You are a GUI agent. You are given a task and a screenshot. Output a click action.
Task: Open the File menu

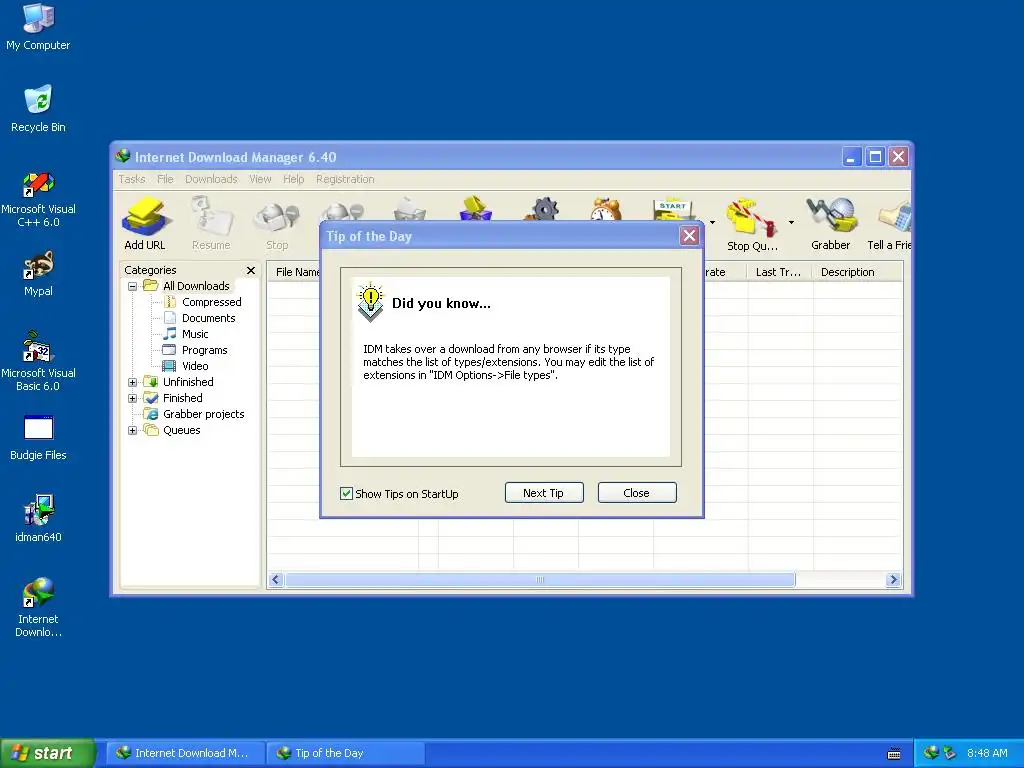[x=165, y=179]
